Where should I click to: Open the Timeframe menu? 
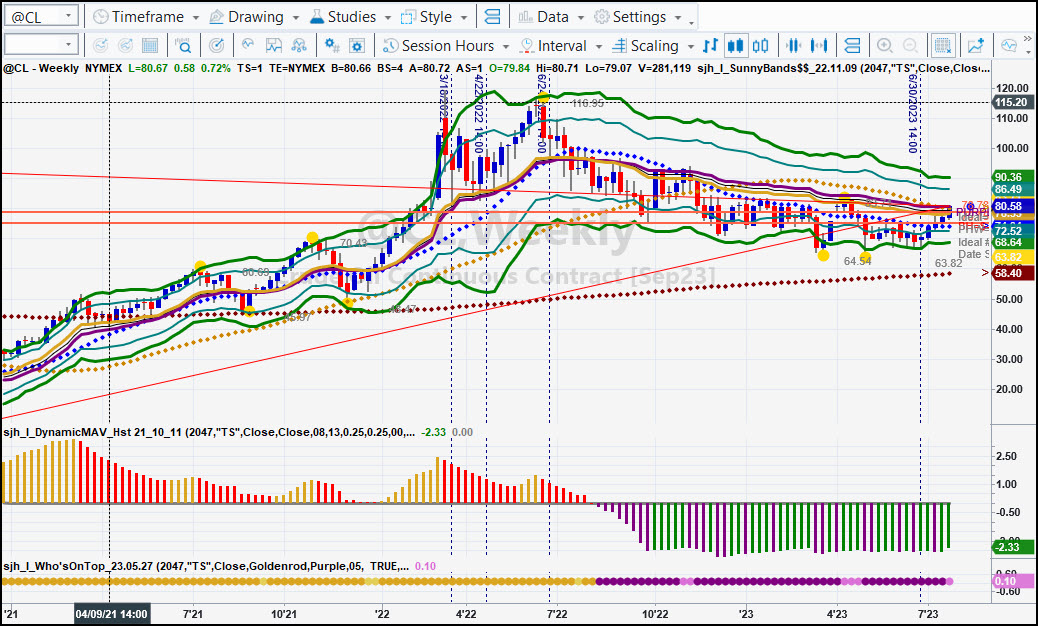coord(146,17)
